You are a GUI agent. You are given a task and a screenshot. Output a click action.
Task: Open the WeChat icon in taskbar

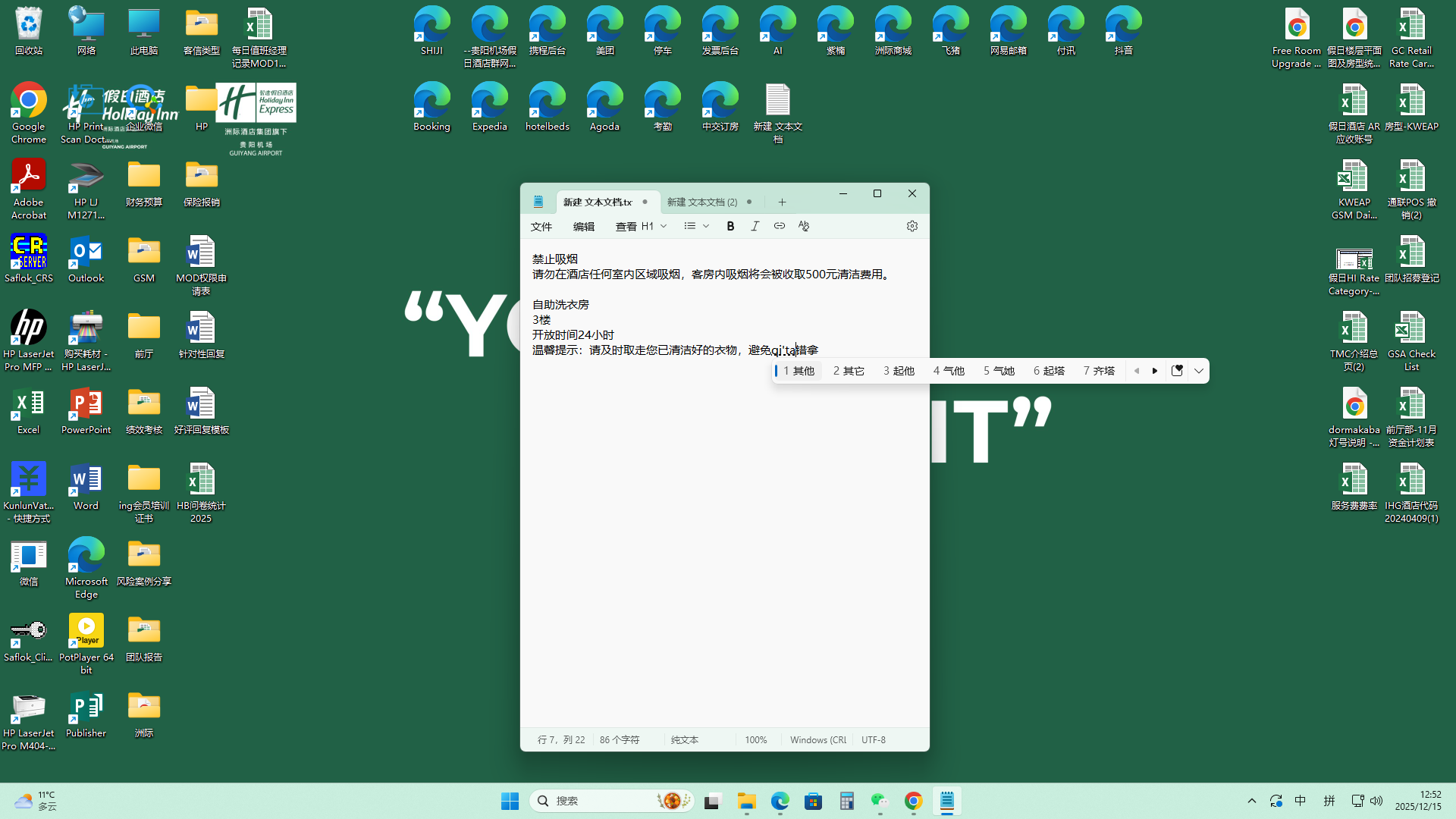[x=879, y=801]
